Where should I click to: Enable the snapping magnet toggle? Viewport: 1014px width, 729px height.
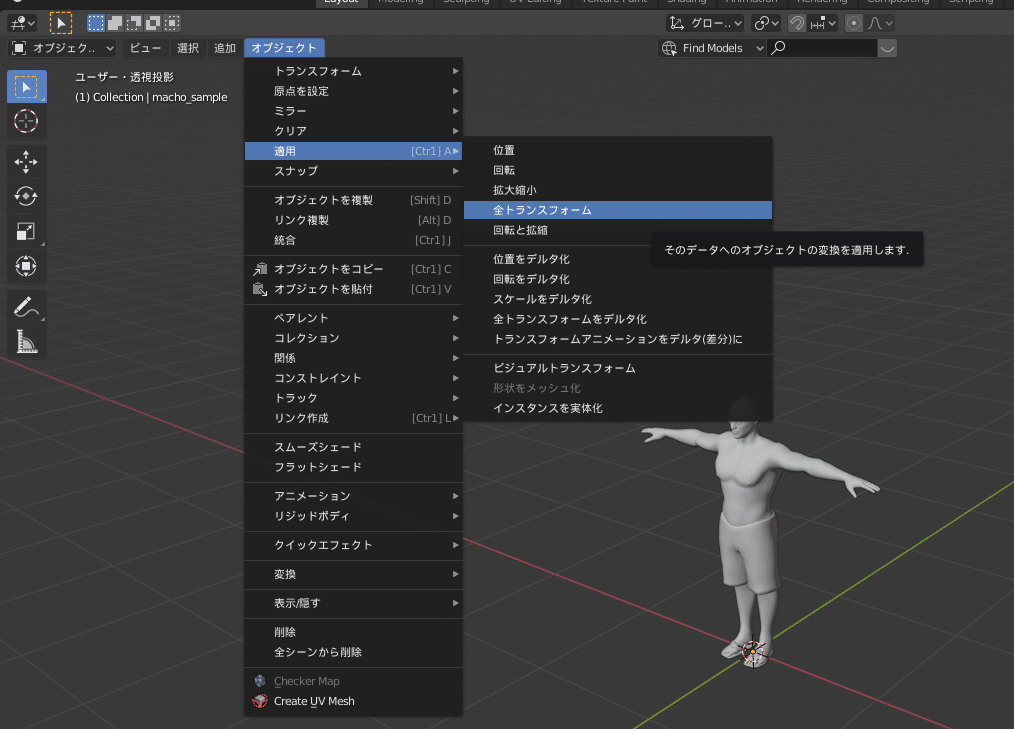coord(797,23)
